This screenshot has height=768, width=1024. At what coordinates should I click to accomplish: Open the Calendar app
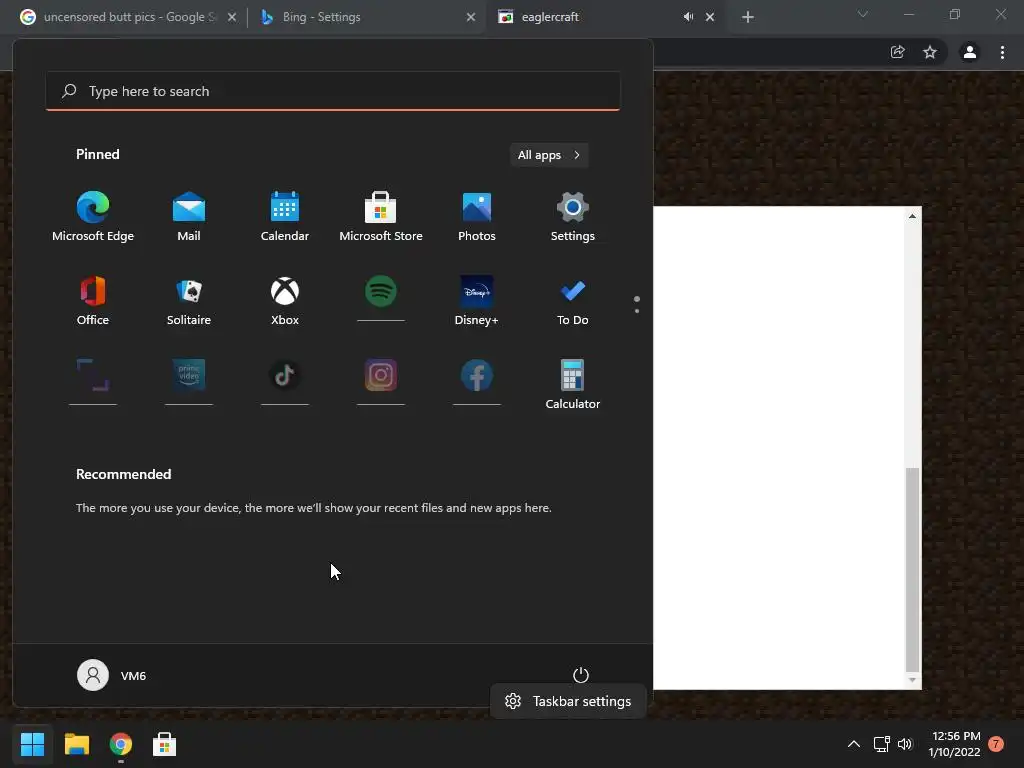pyautogui.click(x=285, y=217)
